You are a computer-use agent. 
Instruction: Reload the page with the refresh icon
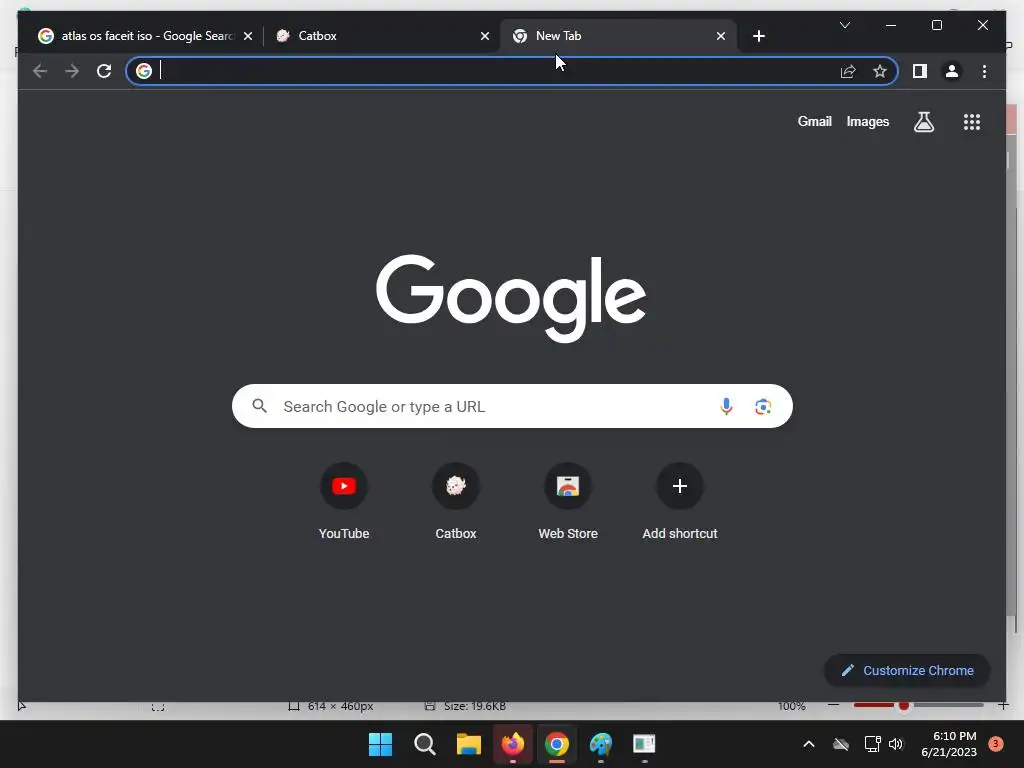tap(104, 71)
